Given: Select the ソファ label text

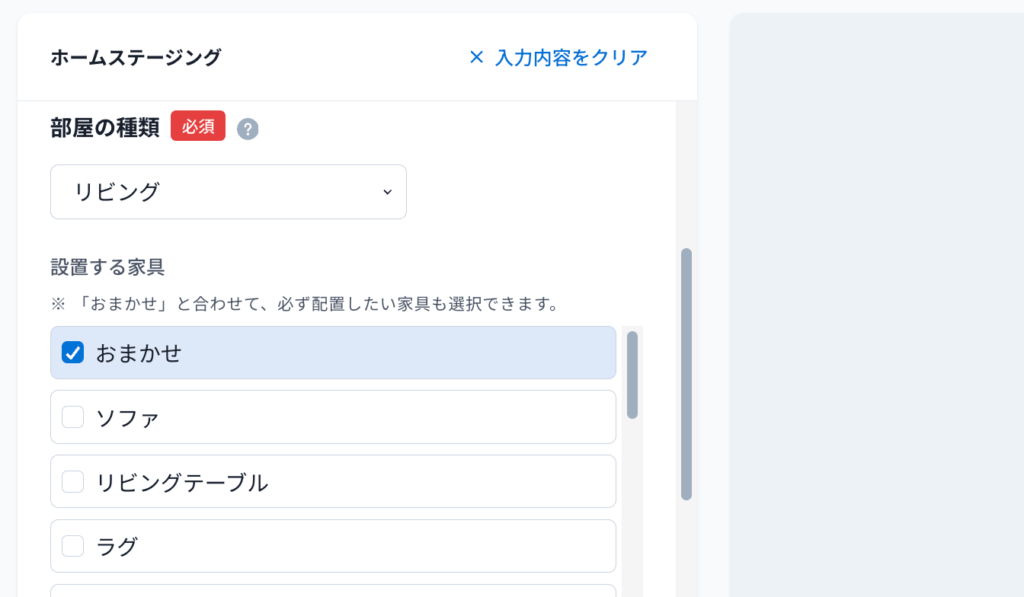Looking at the screenshot, I should pos(128,418).
